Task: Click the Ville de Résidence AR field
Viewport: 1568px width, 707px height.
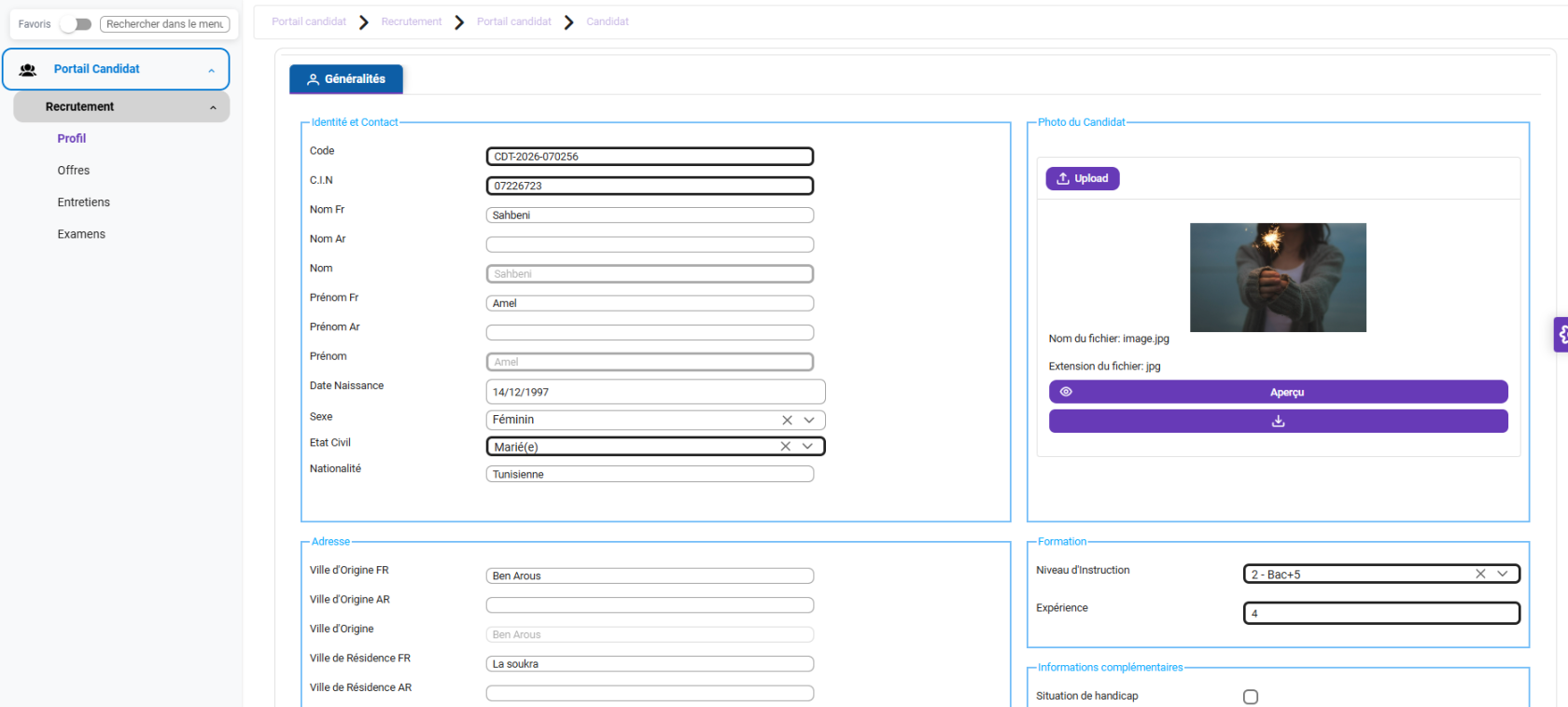Action: point(650,693)
